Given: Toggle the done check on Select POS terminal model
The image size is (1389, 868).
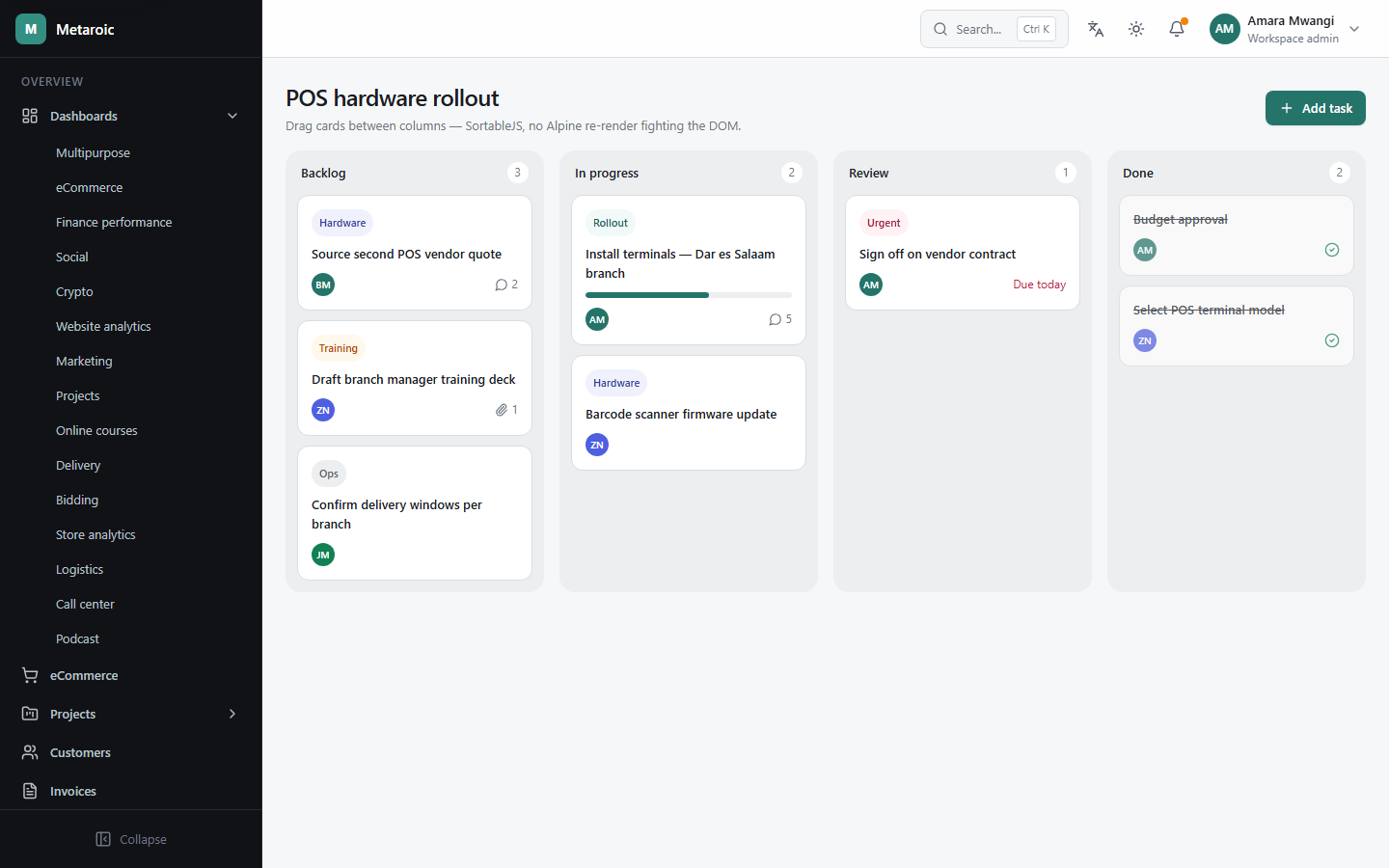Looking at the screenshot, I should click(x=1332, y=340).
